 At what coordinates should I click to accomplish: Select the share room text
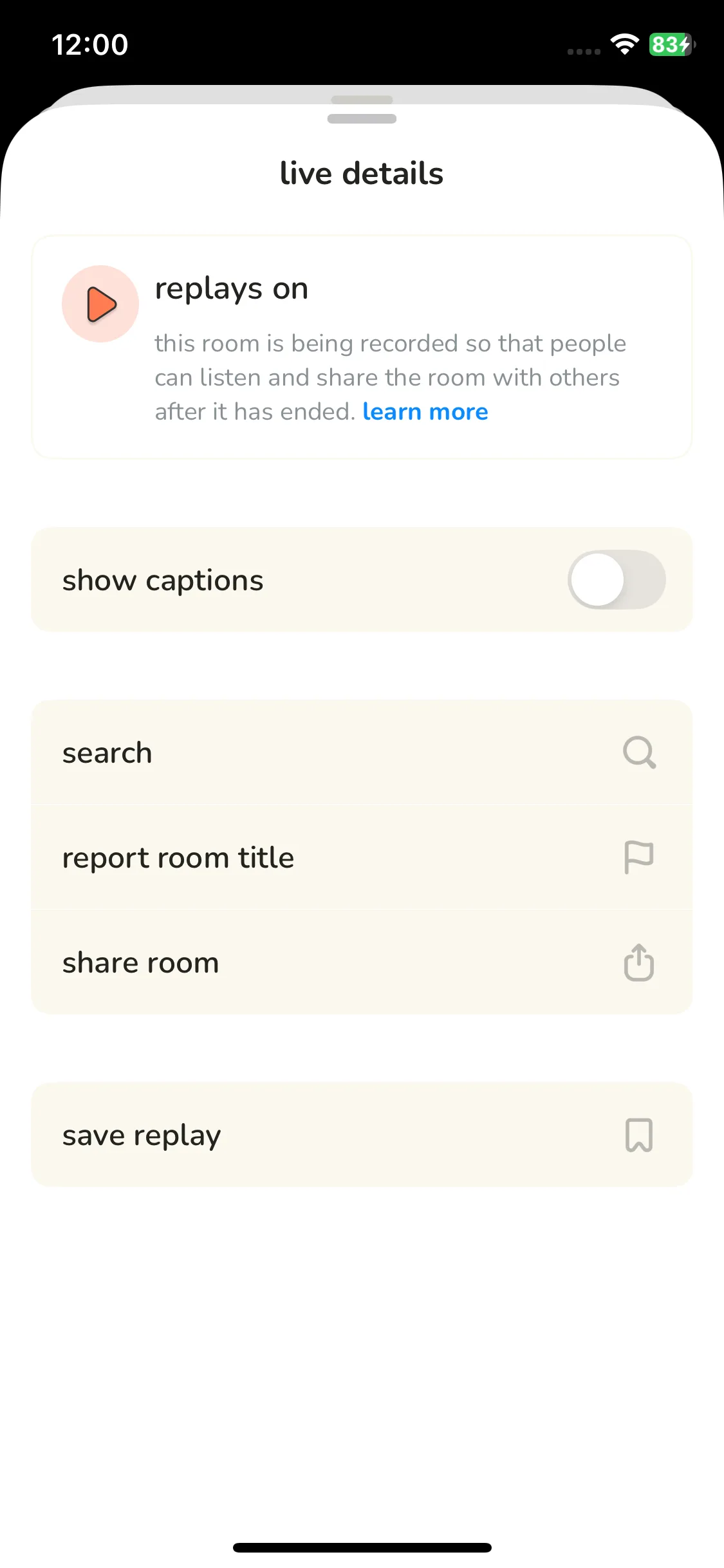pyautogui.click(x=141, y=963)
